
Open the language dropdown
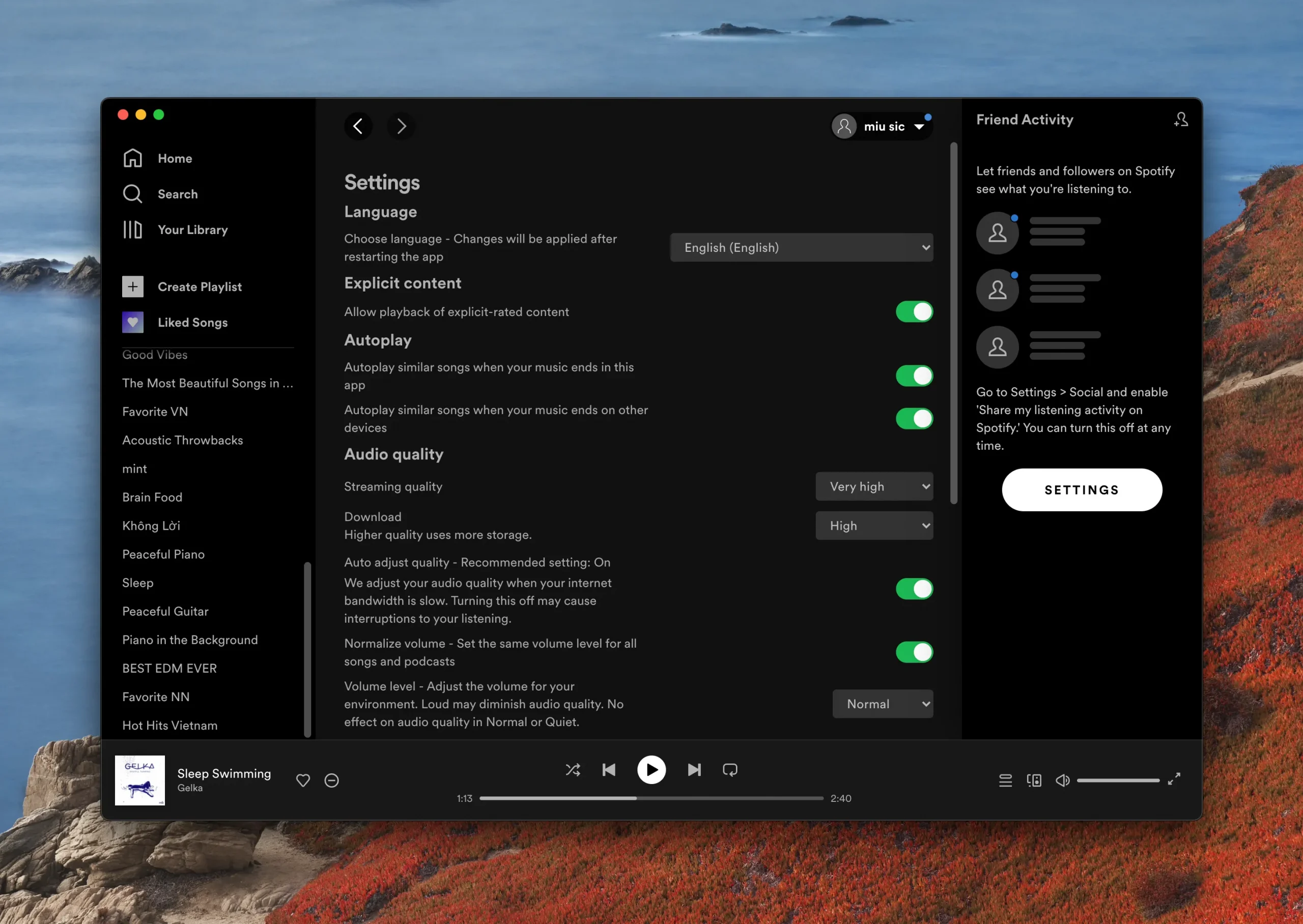pyautogui.click(x=801, y=247)
